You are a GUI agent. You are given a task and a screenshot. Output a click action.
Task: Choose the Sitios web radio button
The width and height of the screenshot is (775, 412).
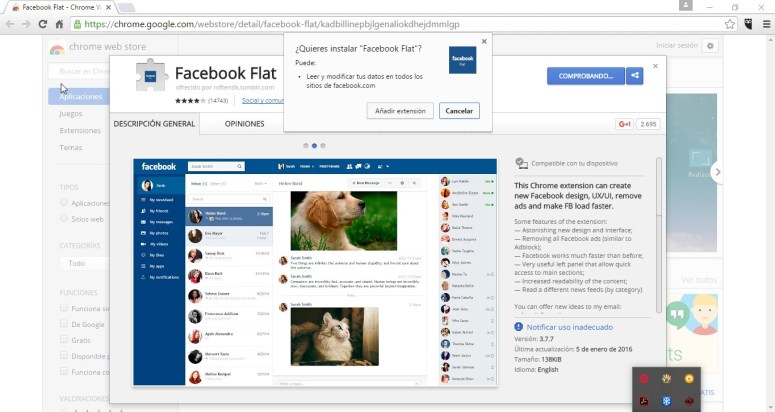tap(64, 218)
